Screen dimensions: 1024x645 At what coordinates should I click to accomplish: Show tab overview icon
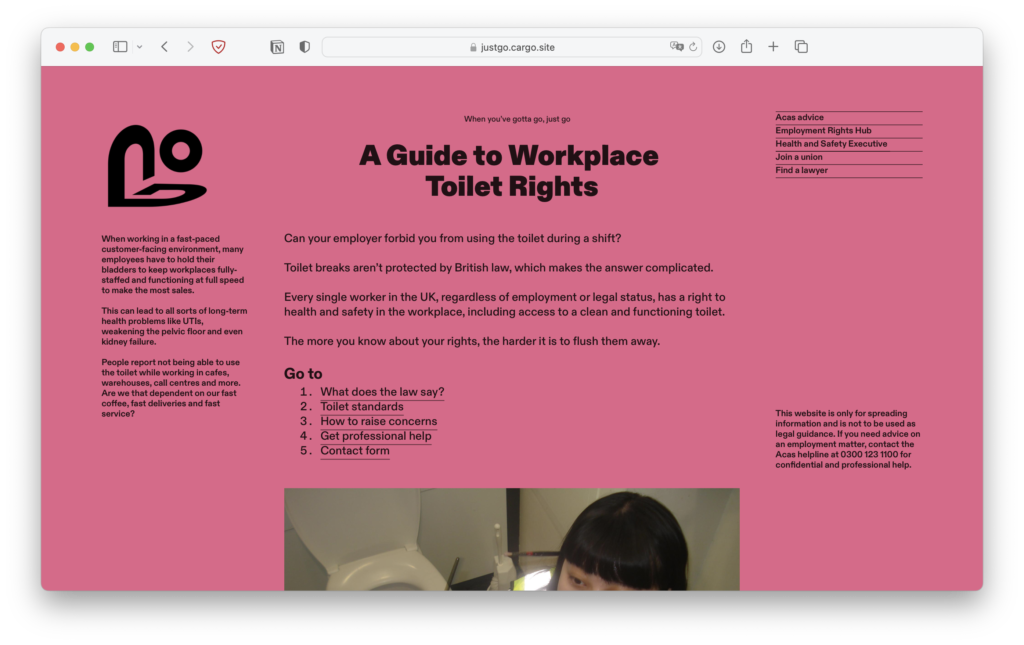[801, 47]
